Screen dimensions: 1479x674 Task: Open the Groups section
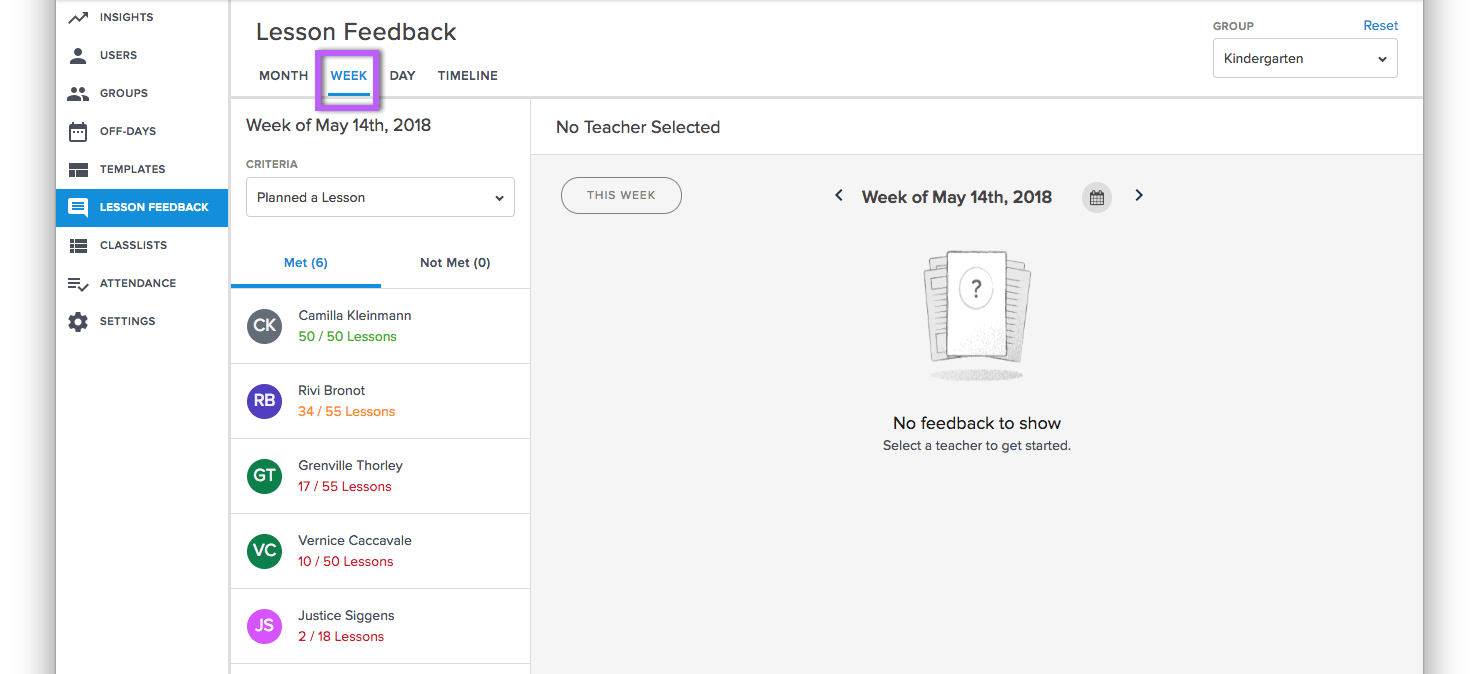tap(142, 93)
